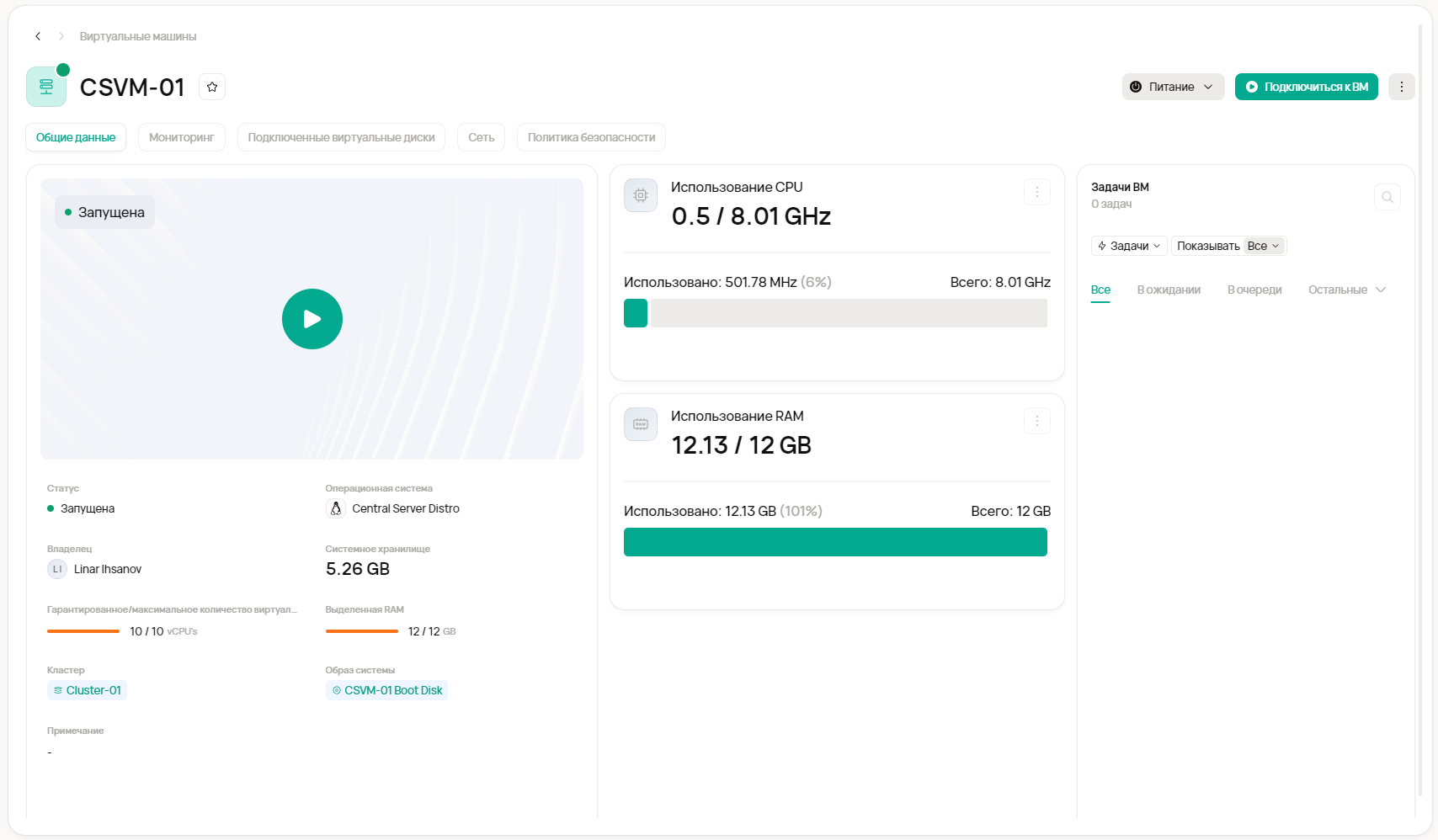Open the Cluster-01 link
Screen dimensions: 1438x840
pos(88,690)
